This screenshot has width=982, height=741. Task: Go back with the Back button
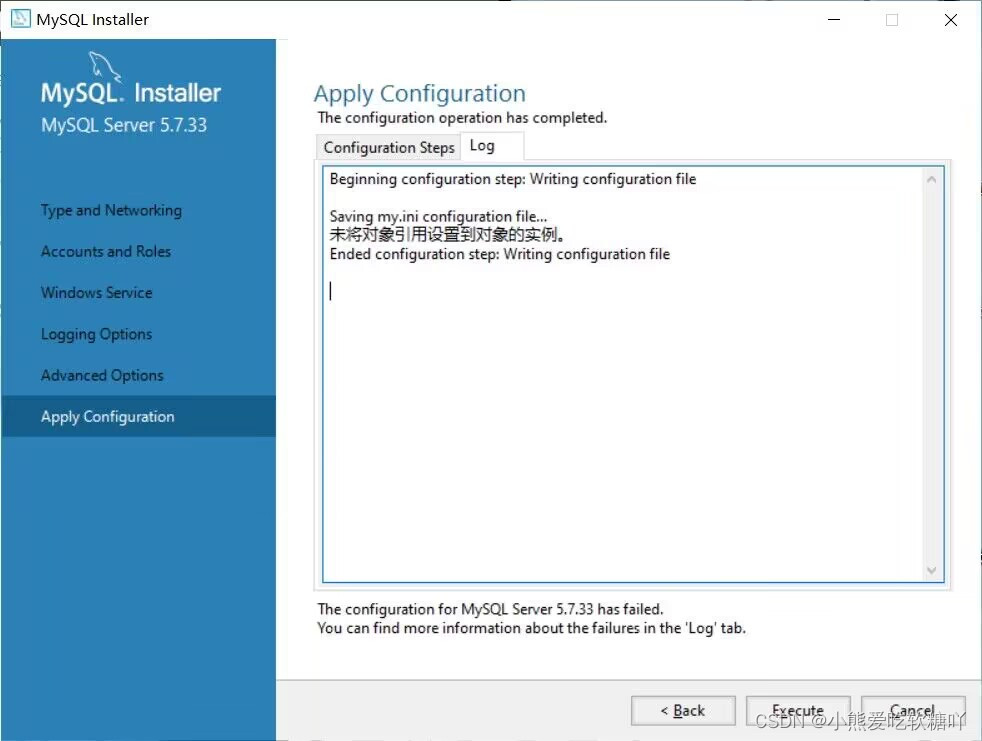pos(683,710)
